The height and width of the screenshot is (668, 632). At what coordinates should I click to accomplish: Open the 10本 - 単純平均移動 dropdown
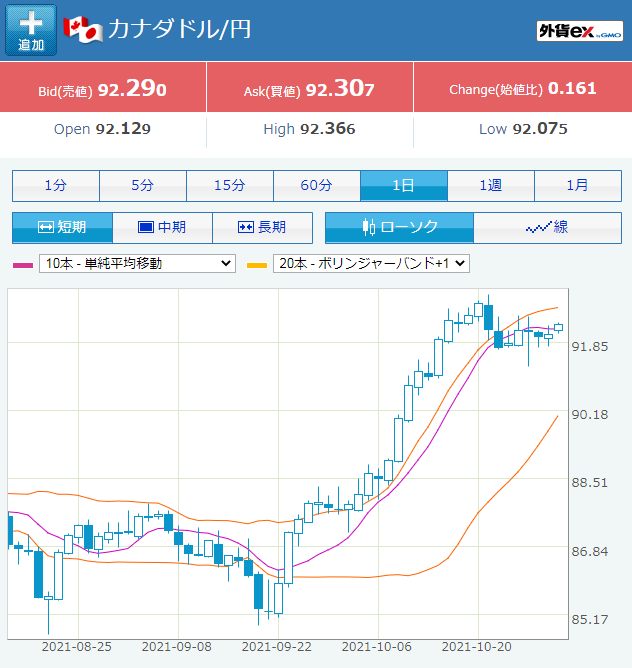[137, 263]
